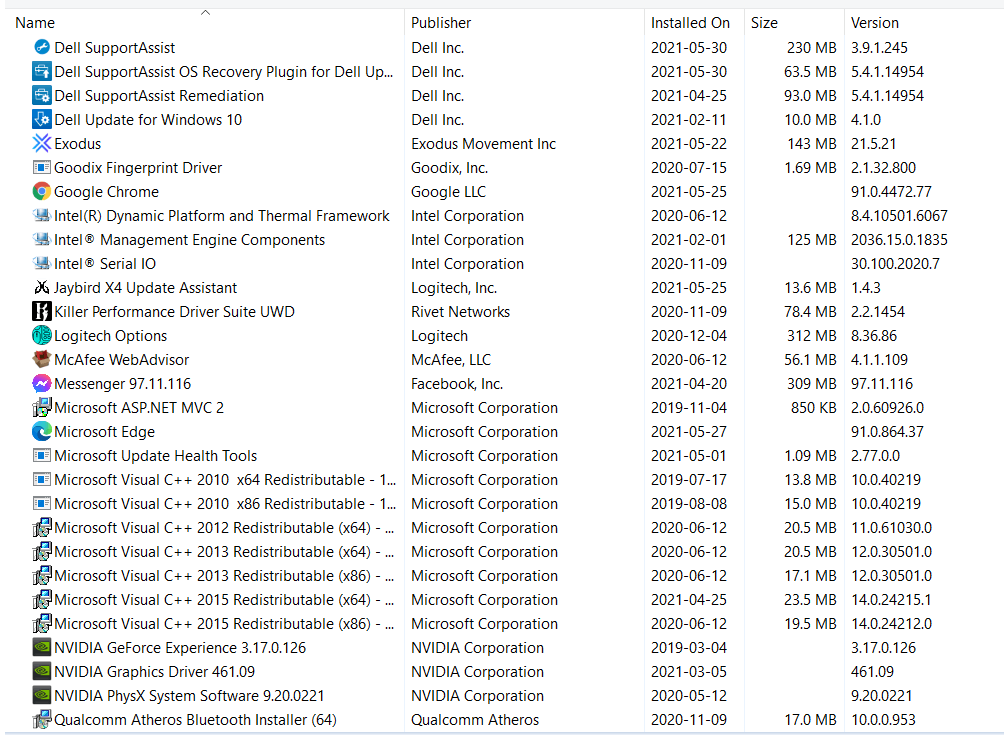Screen dimensions: 1004x735
Task: Click version 91.0.864.37
Action: 887,432
